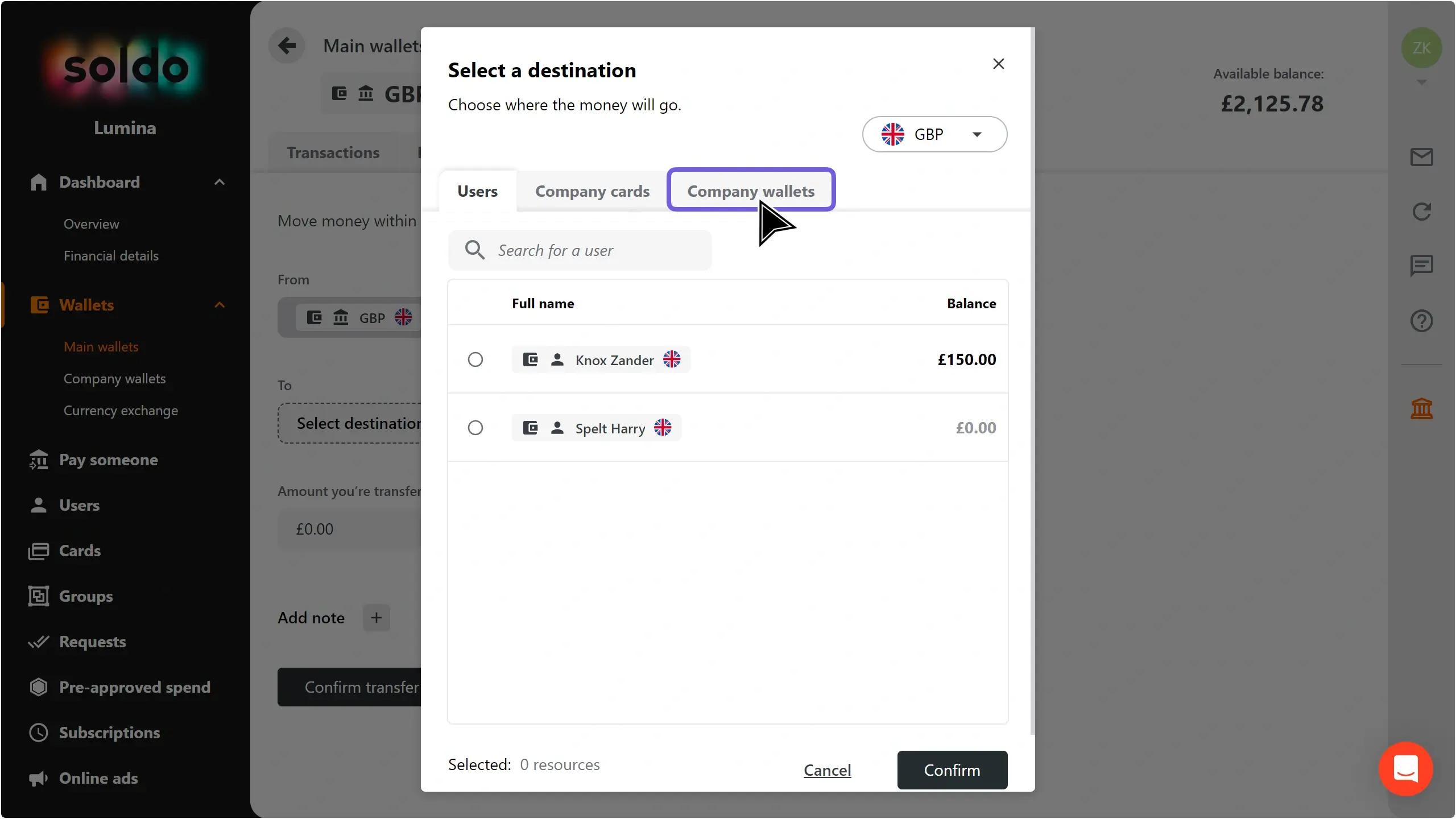The image size is (1456, 819).
Task: Open the red live chat bubble
Action: pos(1405,769)
